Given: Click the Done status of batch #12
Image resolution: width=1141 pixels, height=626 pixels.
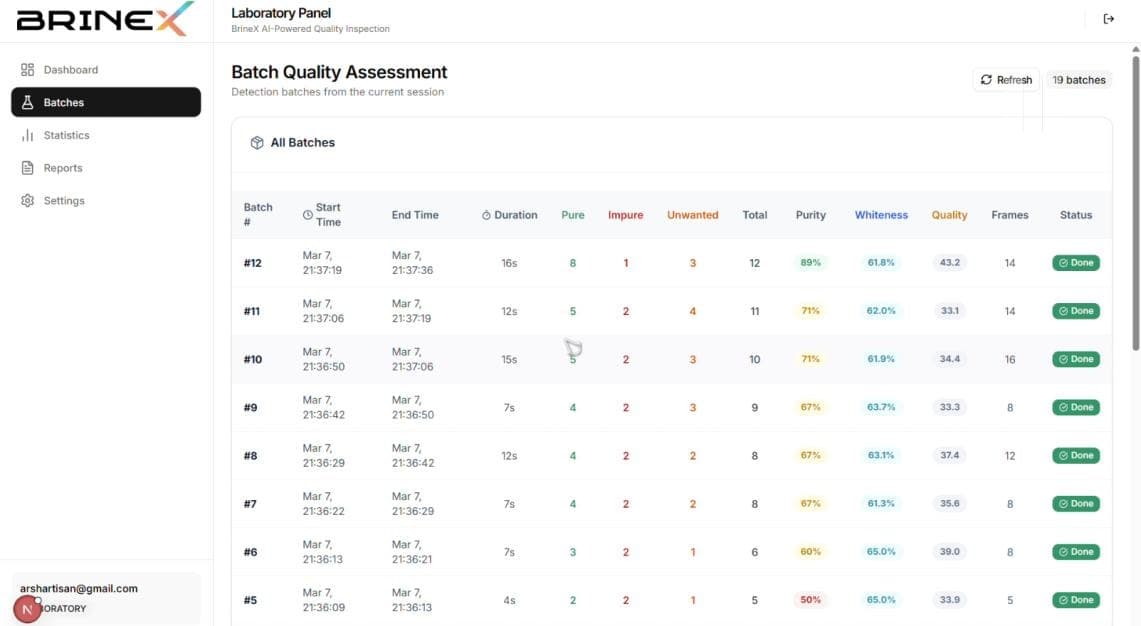Looking at the screenshot, I should pyautogui.click(x=1076, y=263).
